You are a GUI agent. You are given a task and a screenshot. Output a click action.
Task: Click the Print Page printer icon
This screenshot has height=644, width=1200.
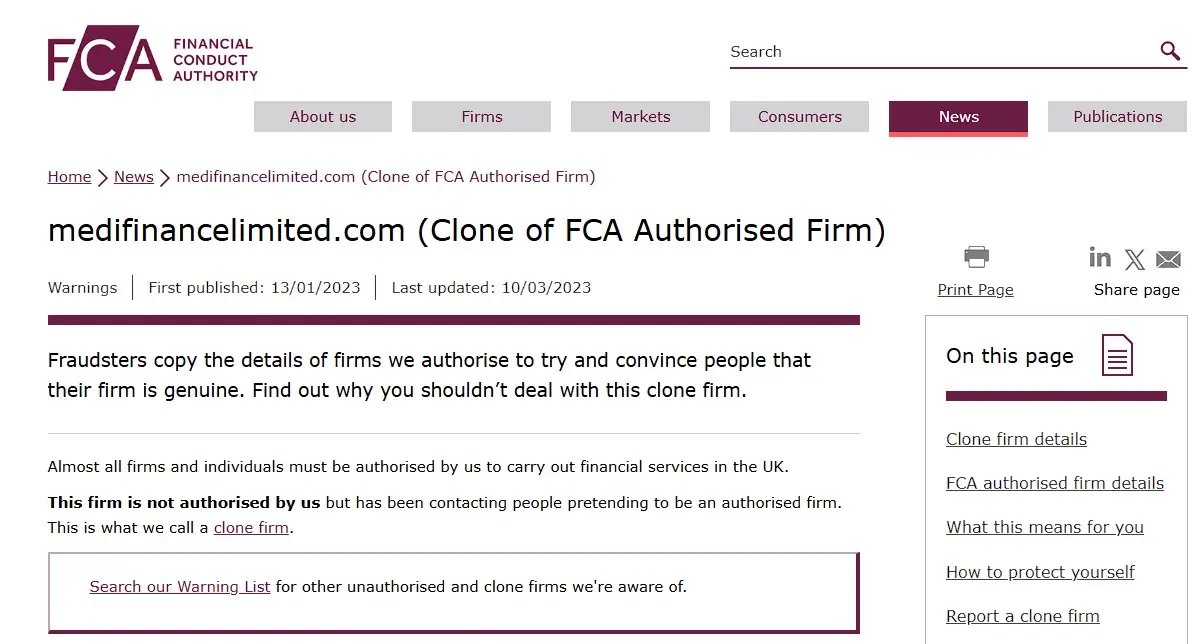(x=975, y=257)
